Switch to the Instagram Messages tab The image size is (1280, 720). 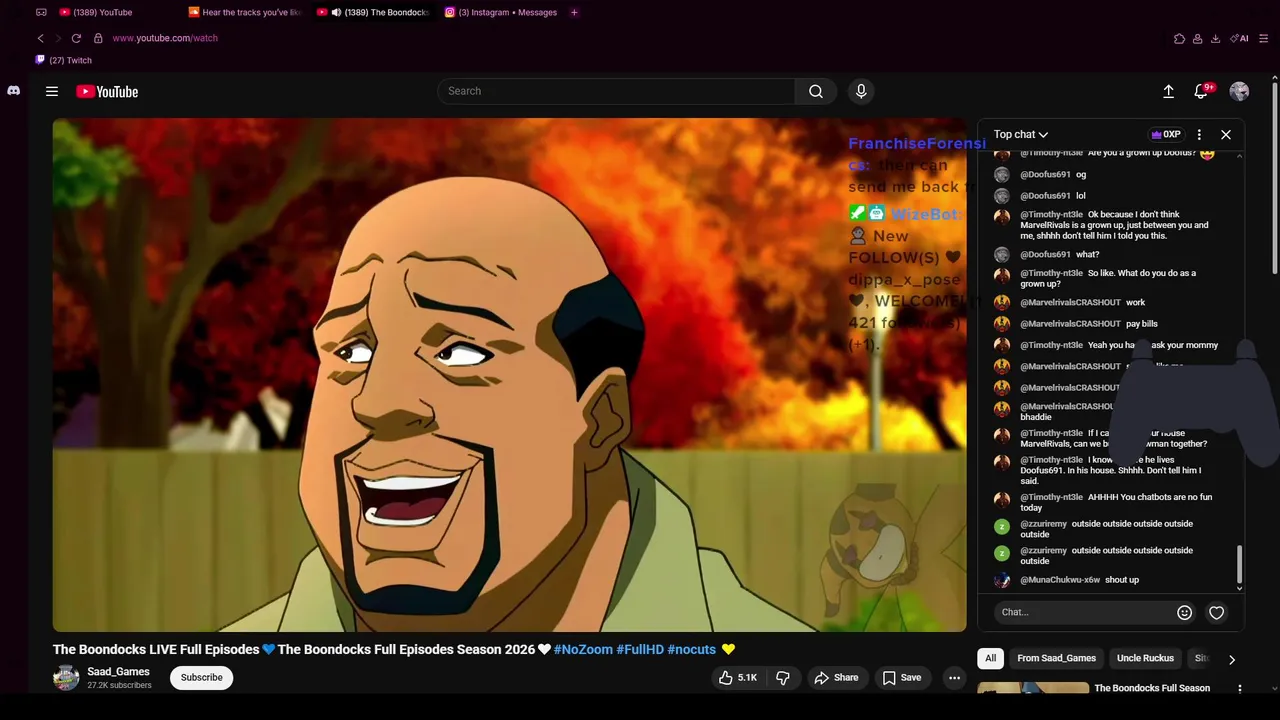(x=501, y=12)
